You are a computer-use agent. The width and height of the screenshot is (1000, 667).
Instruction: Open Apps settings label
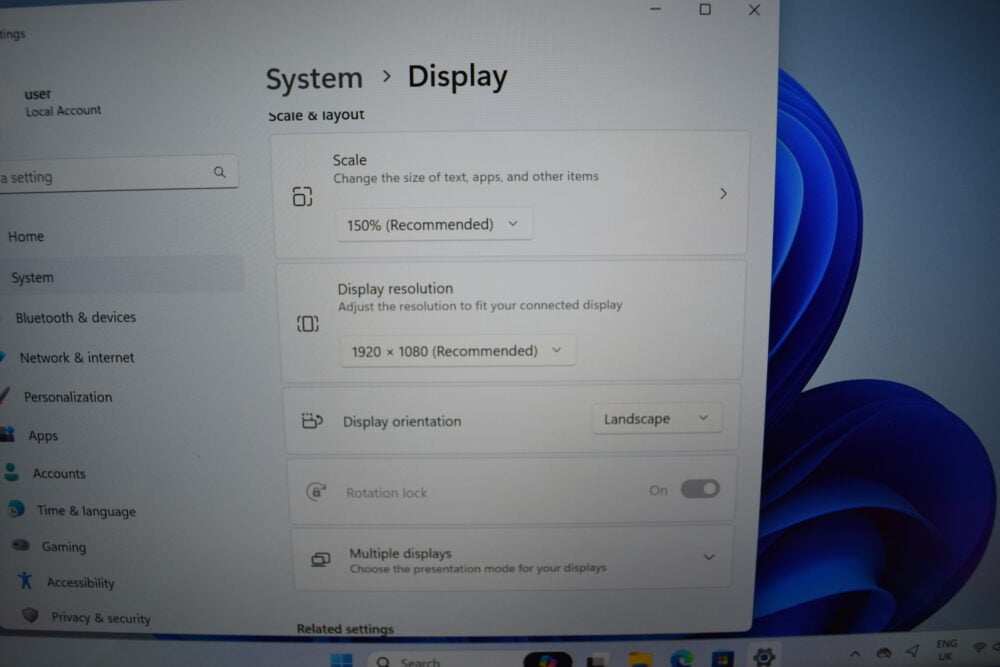(43, 436)
